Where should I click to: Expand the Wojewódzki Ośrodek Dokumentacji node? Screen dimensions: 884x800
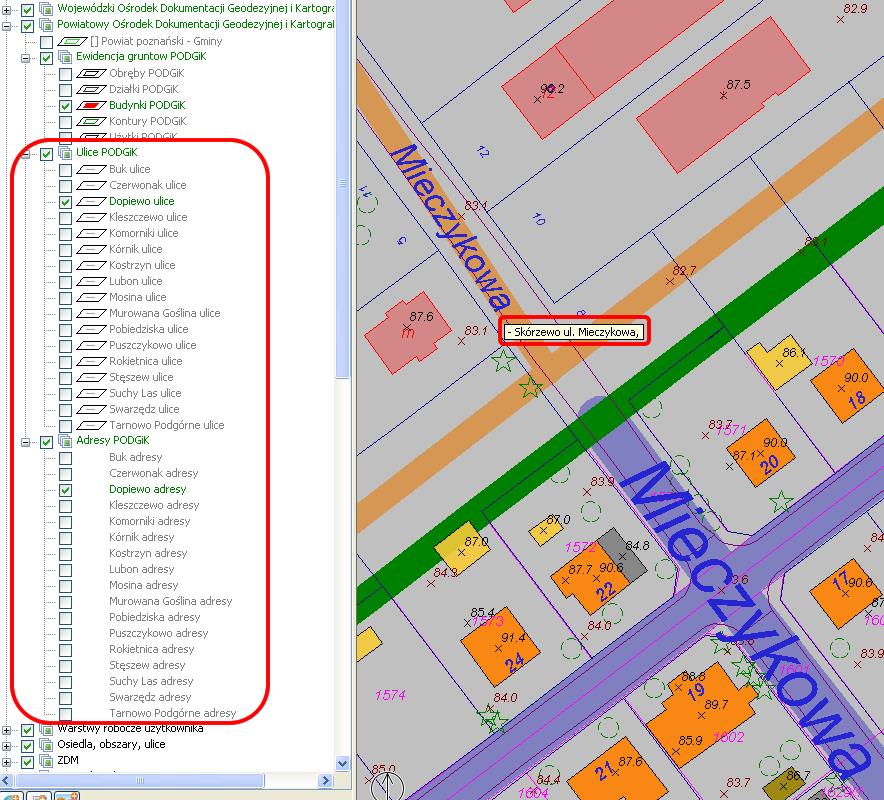point(8,9)
